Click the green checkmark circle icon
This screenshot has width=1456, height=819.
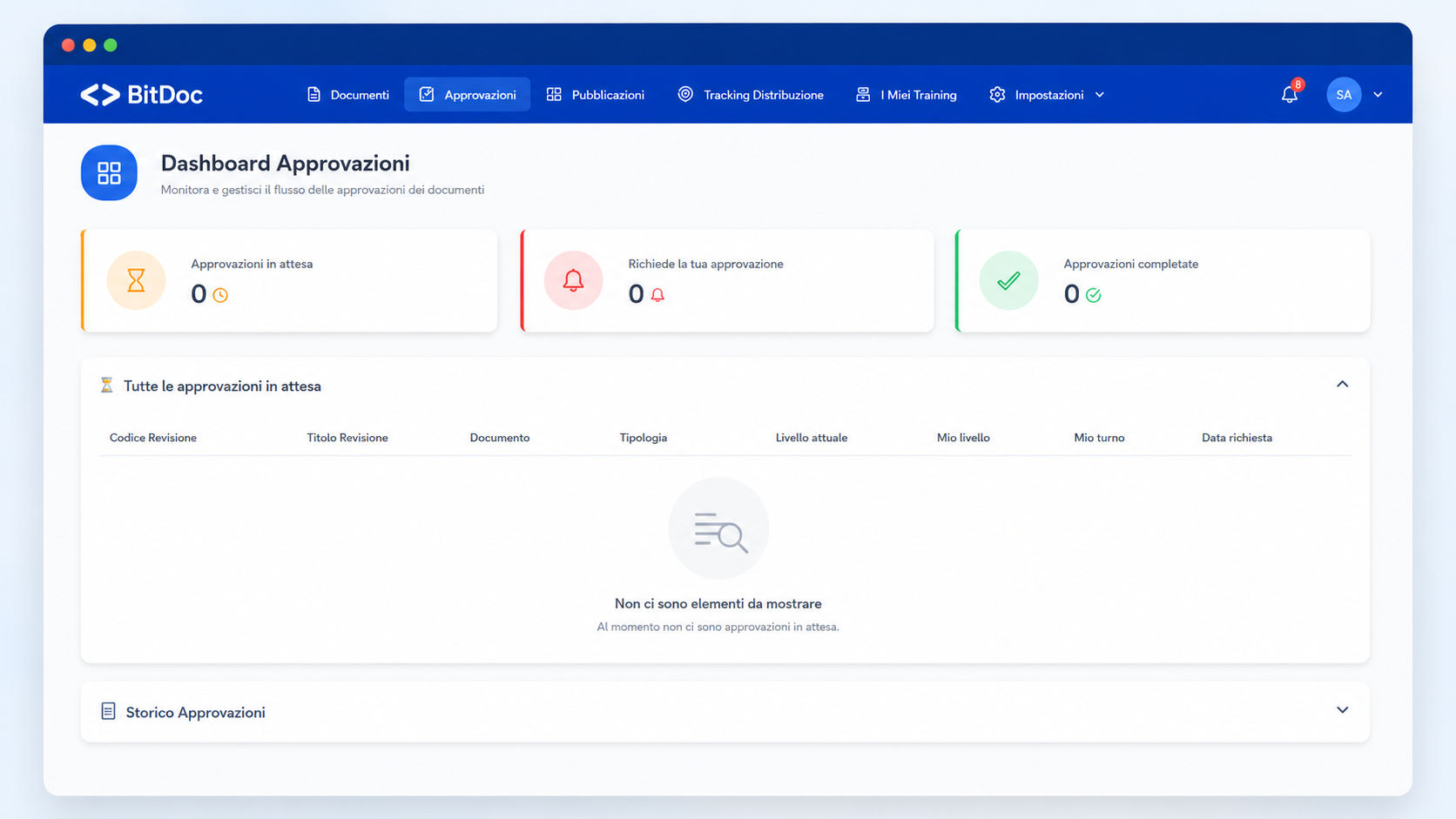click(x=1008, y=280)
